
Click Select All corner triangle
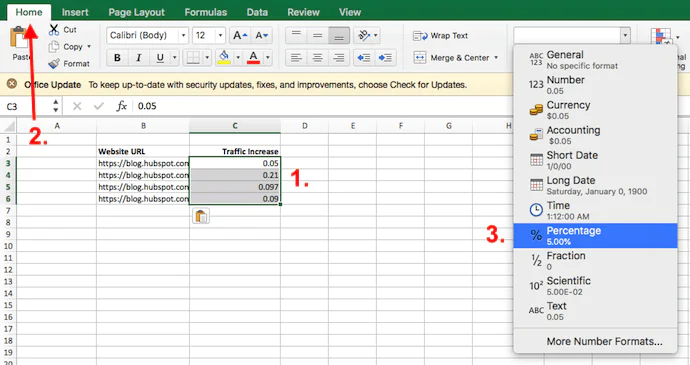coord(9,126)
